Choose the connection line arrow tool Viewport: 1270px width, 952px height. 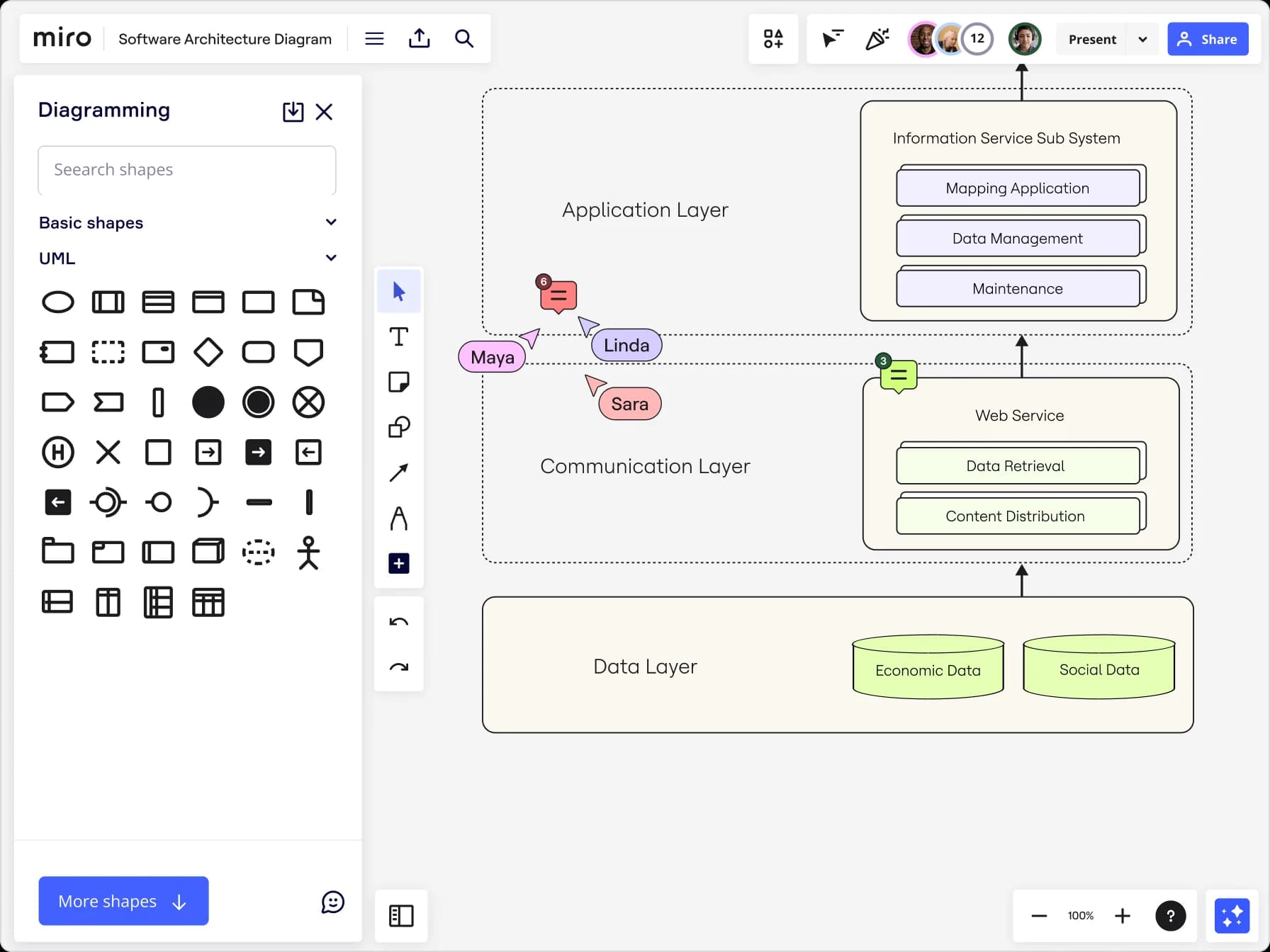pyautogui.click(x=399, y=472)
